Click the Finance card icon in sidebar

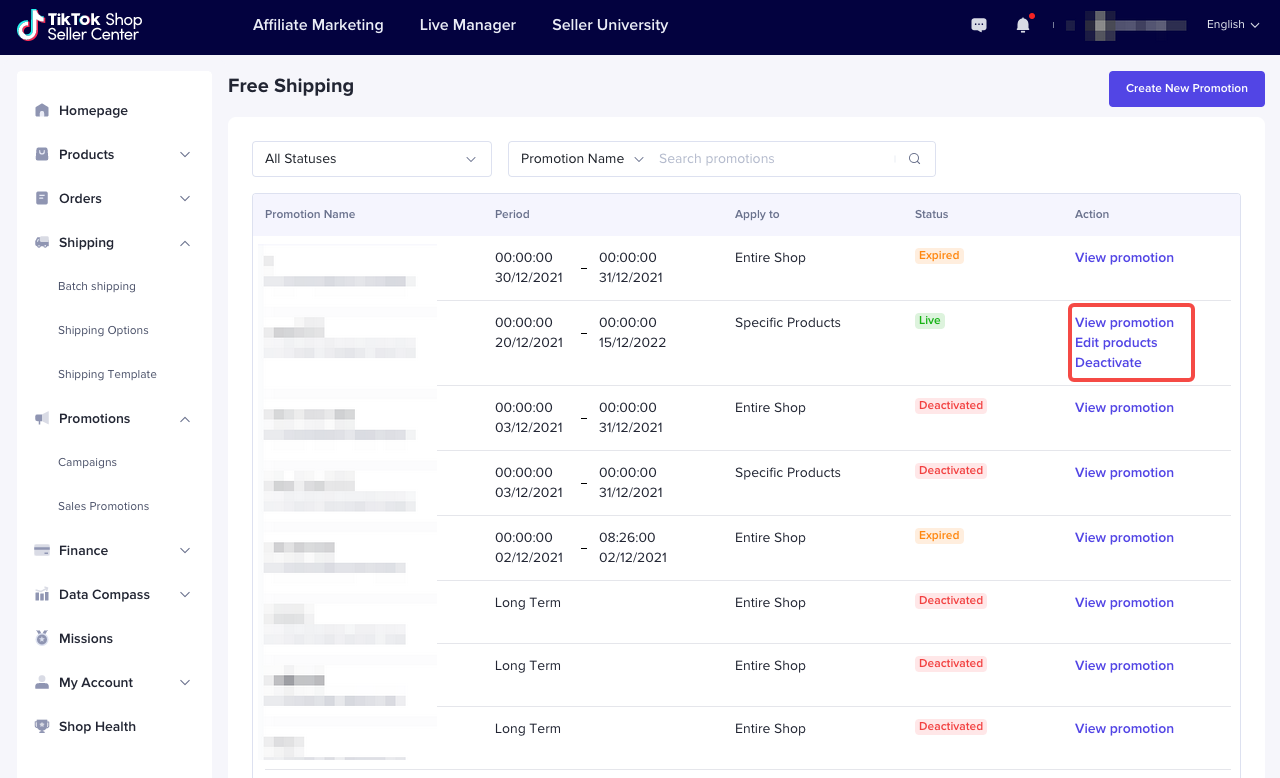point(42,551)
